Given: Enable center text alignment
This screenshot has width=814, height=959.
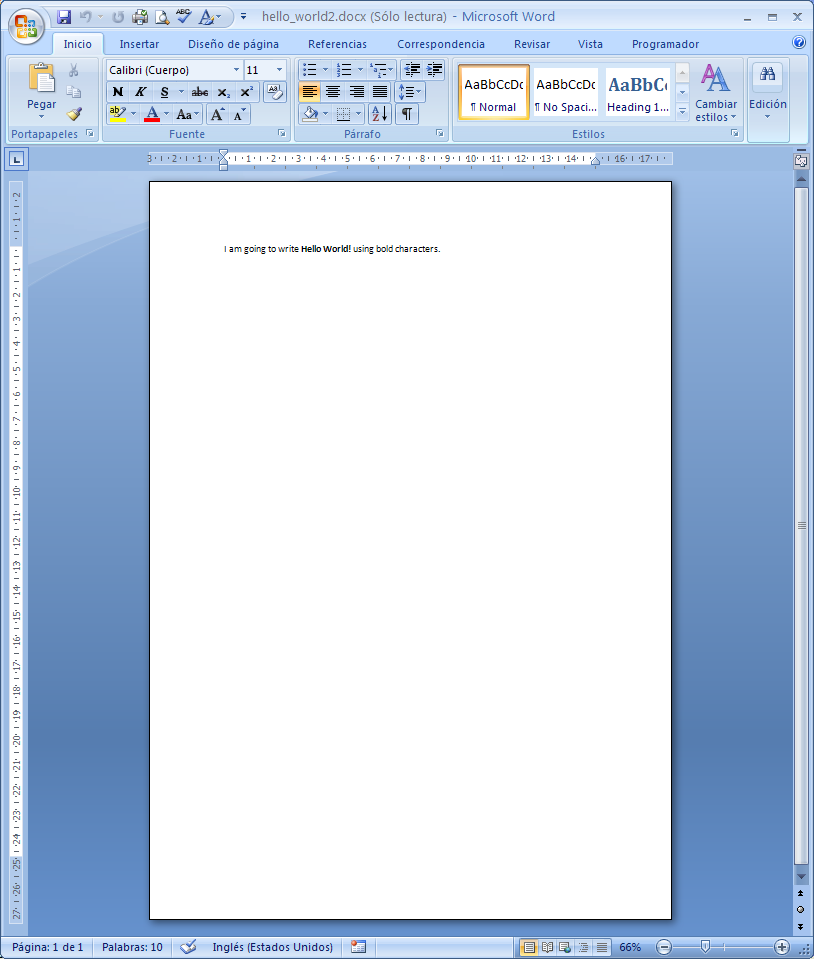Looking at the screenshot, I should (333, 92).
